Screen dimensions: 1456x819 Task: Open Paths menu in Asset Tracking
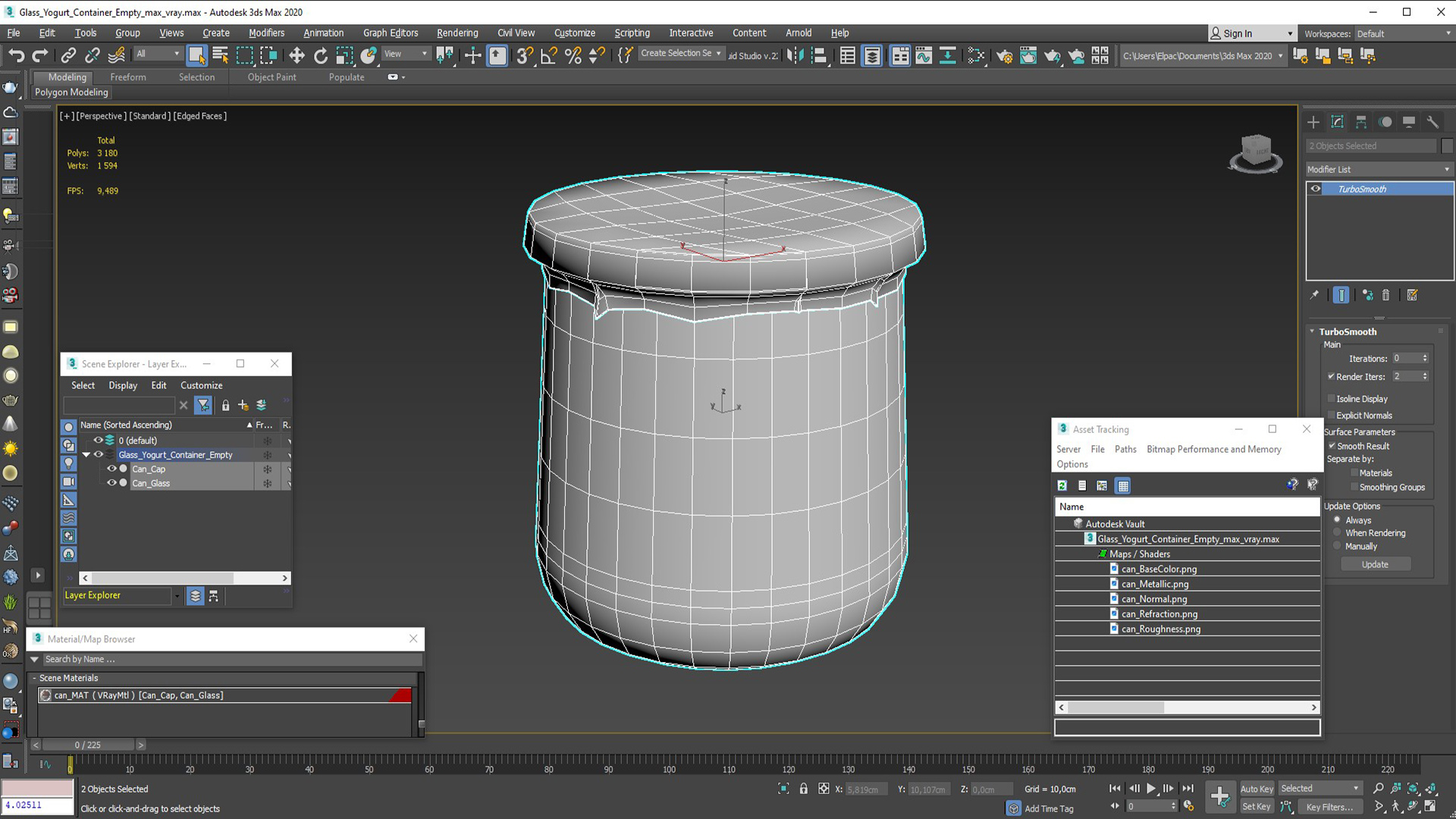(1125, 449)
